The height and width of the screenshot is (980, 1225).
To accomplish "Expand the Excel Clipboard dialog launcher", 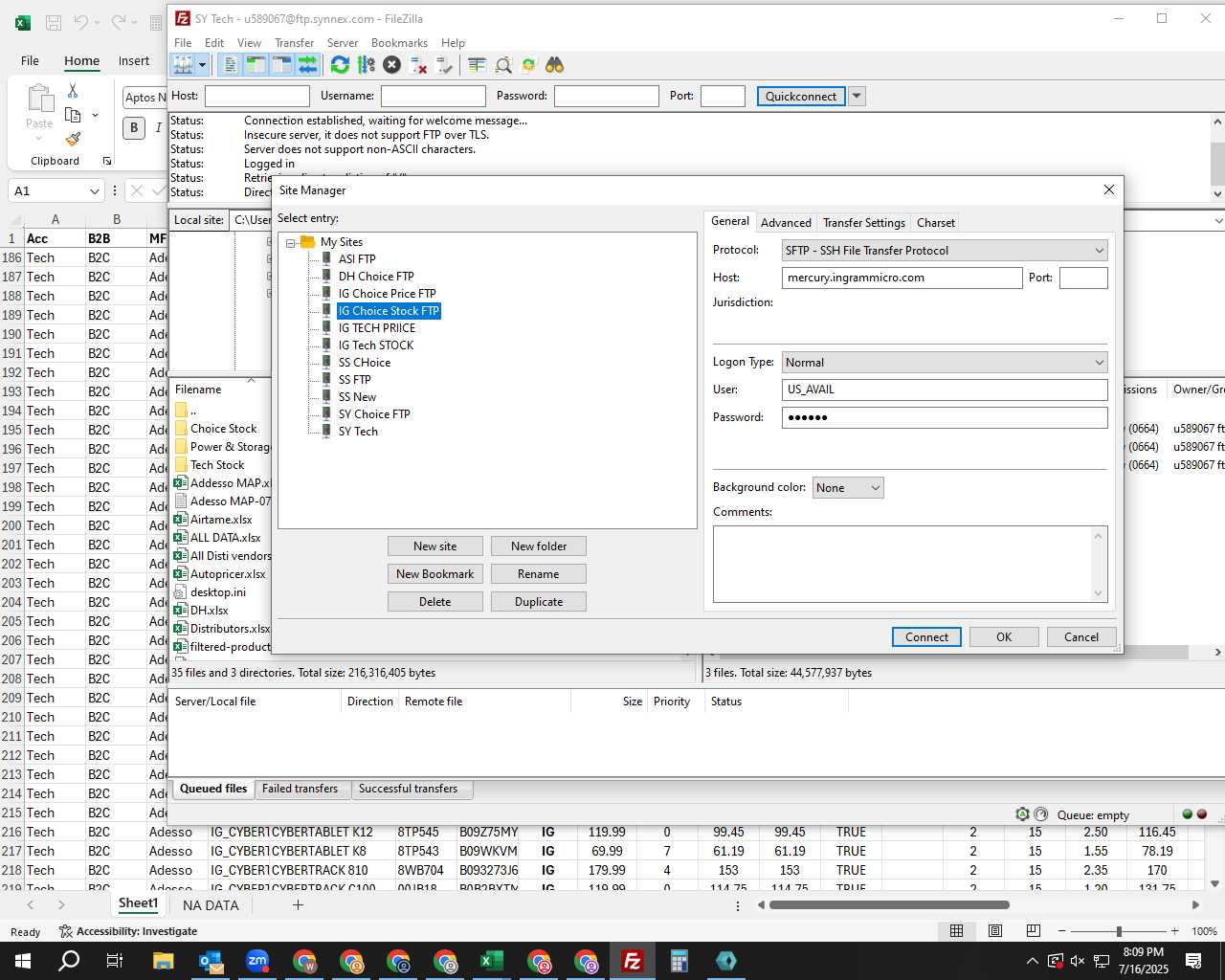I will coord(107,161).
